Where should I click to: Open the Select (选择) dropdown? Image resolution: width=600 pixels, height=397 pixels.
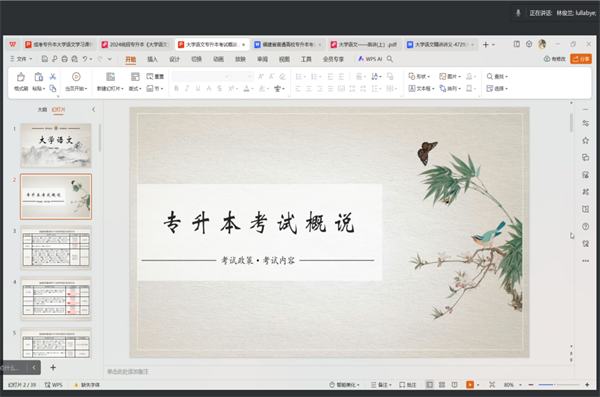pos(497,88)
